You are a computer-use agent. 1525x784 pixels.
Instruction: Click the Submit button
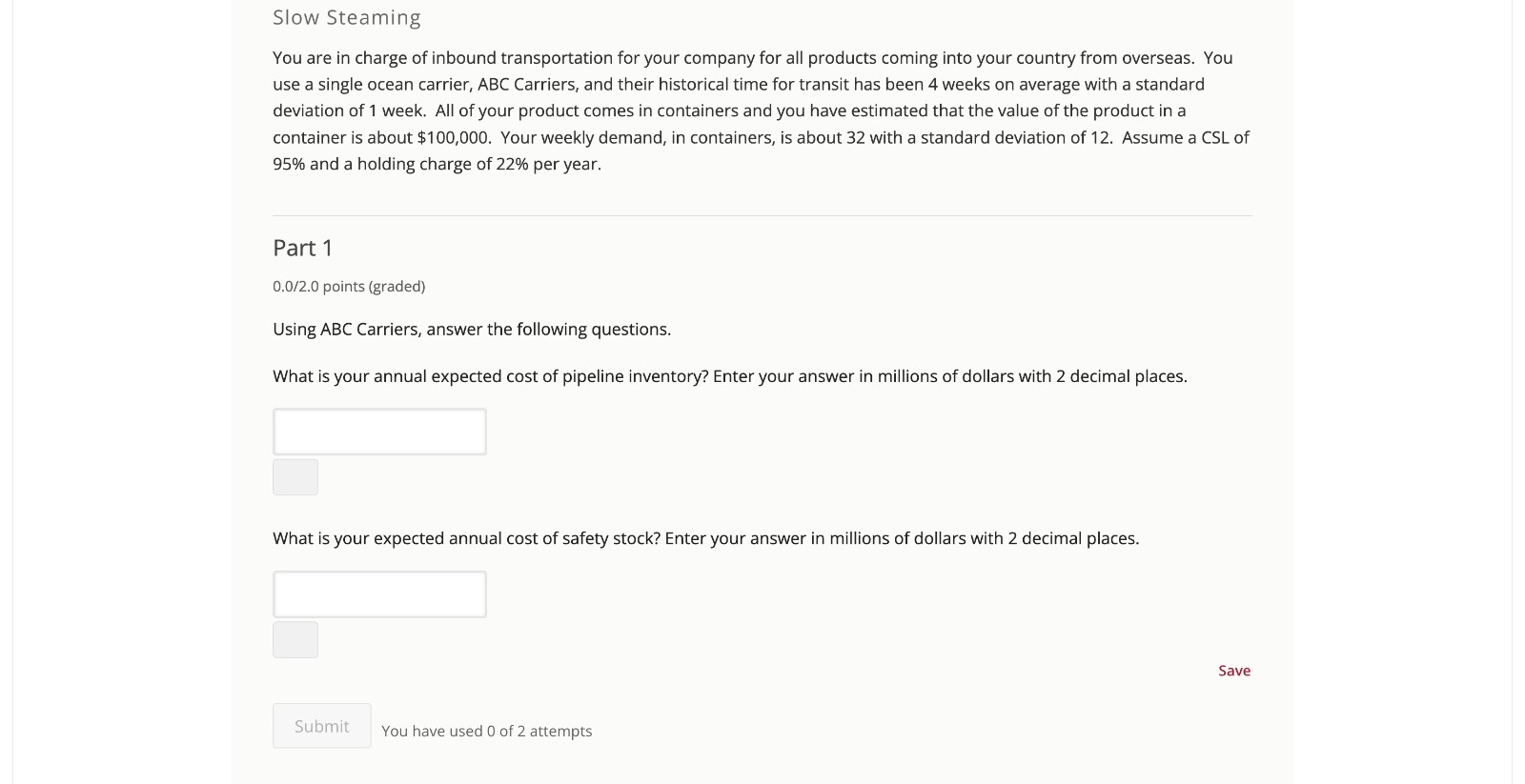click(x=321, y=726)
